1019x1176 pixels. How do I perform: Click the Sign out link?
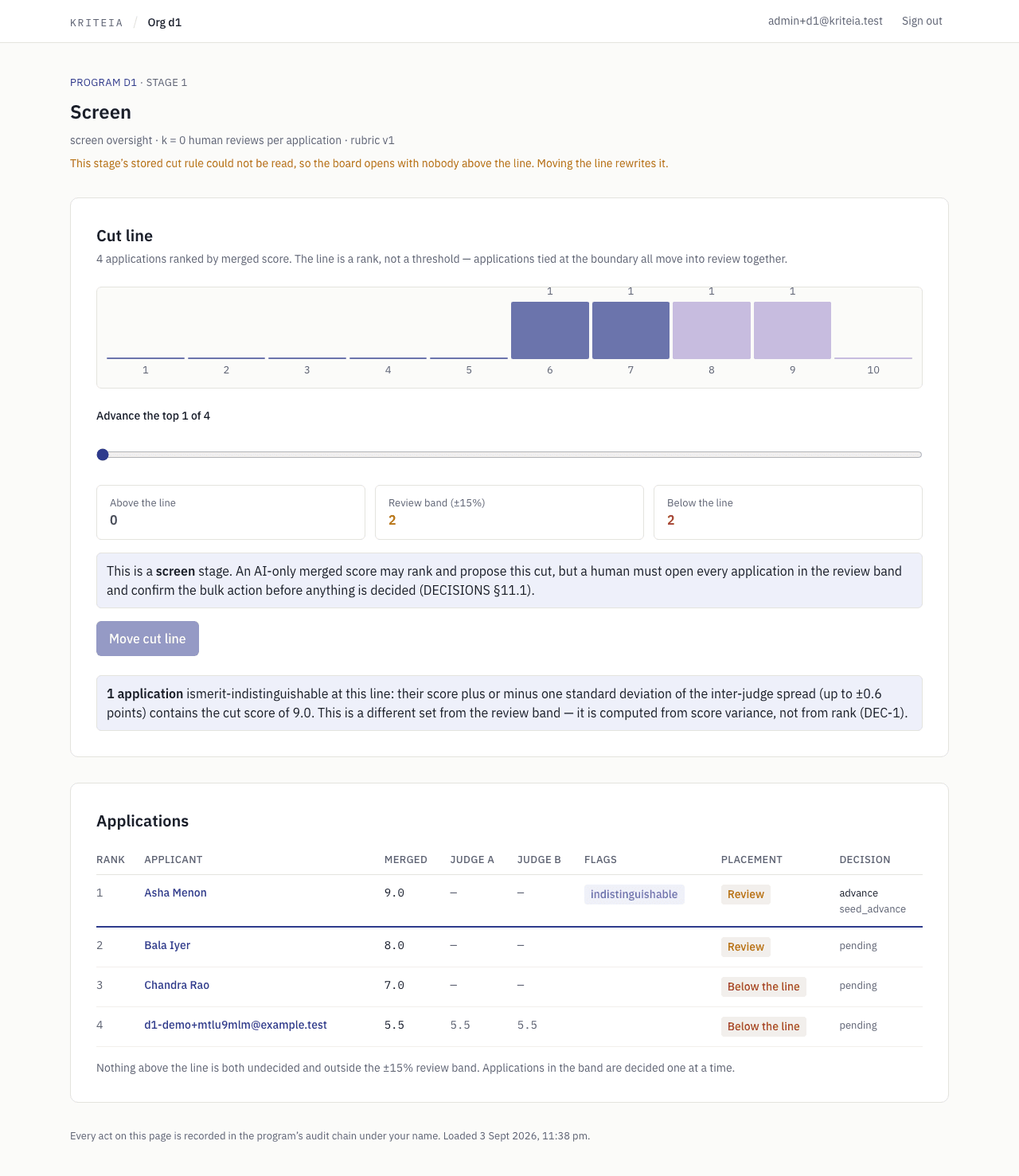point(922,21)
